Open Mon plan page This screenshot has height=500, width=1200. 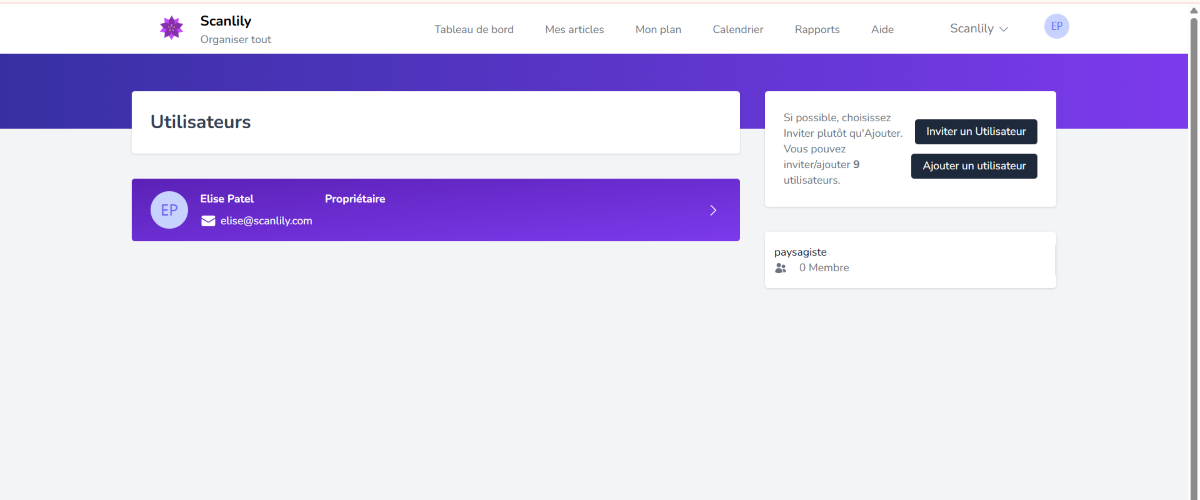point(658,30)
